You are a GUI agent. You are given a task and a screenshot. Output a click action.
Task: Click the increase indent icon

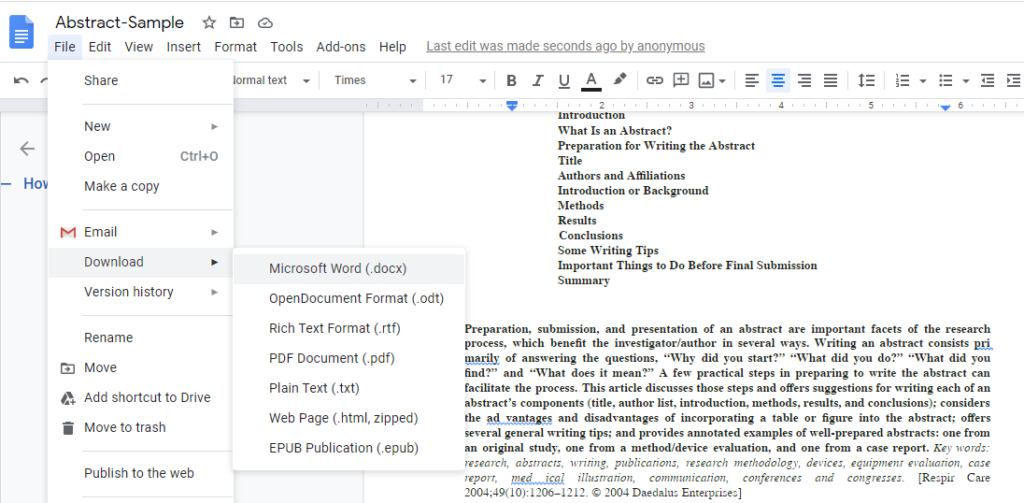click(x=1014, y=80)
